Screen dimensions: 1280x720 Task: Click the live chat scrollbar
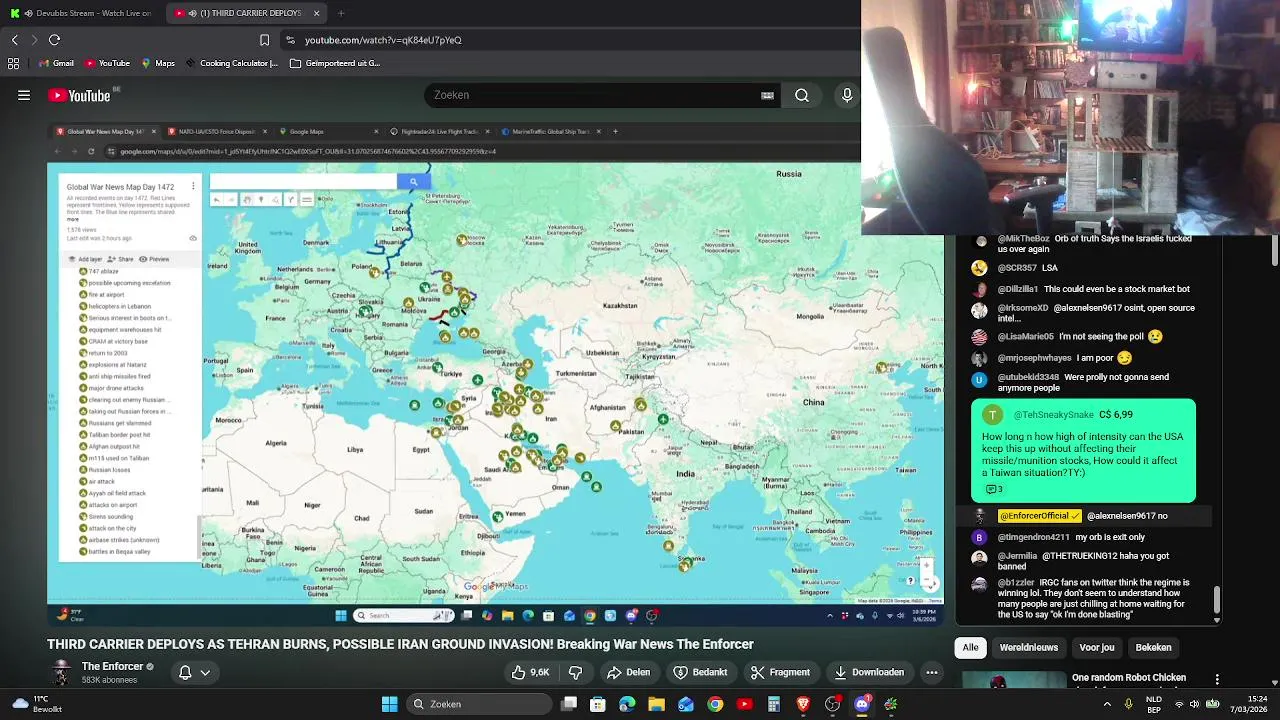coord(1217,598)
